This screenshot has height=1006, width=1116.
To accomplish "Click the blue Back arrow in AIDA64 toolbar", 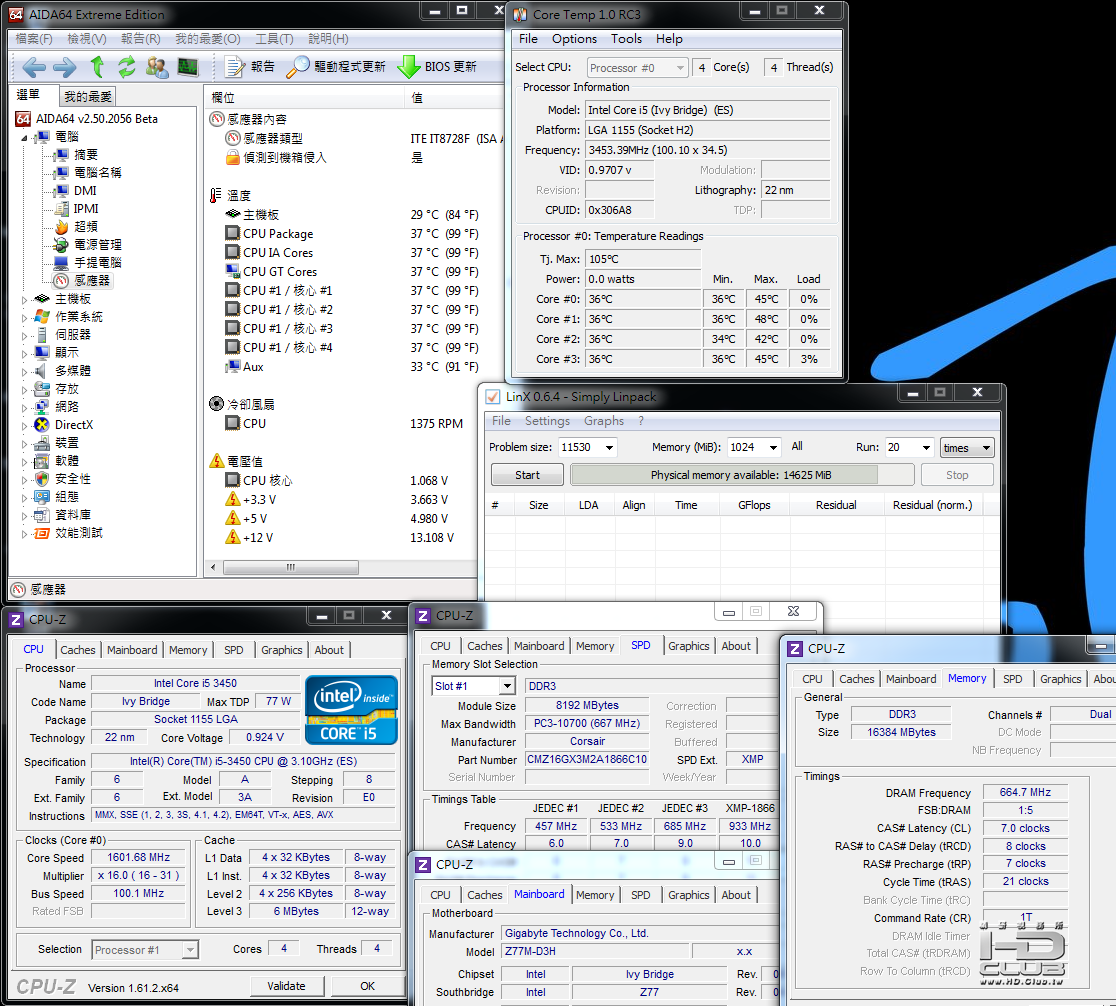I will tap(34, 67).
